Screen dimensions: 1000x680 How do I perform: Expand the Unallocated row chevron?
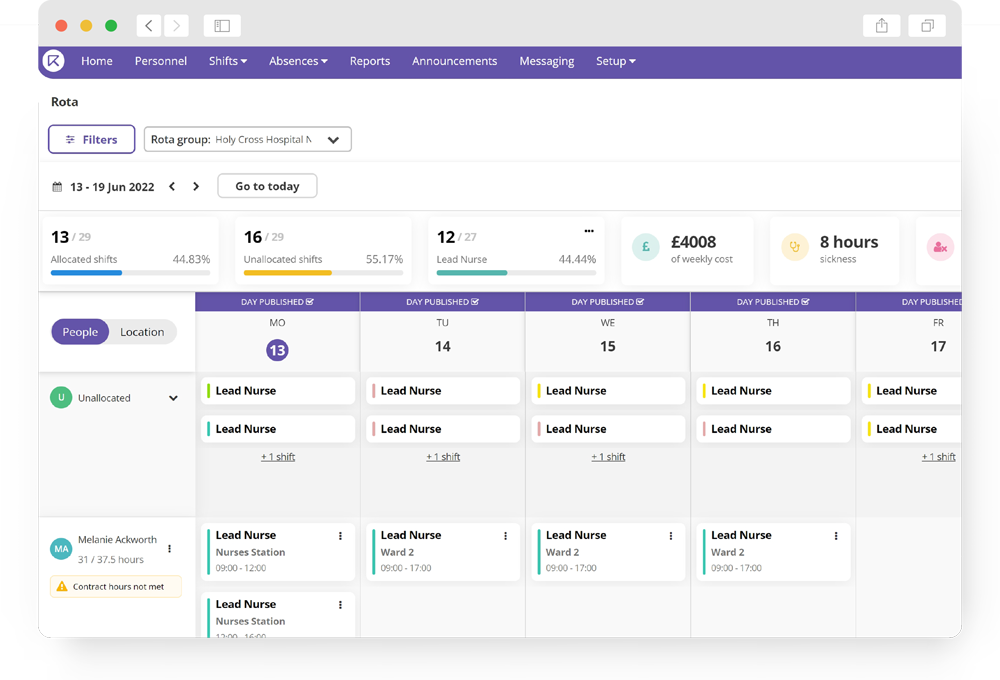click(173, 398)
